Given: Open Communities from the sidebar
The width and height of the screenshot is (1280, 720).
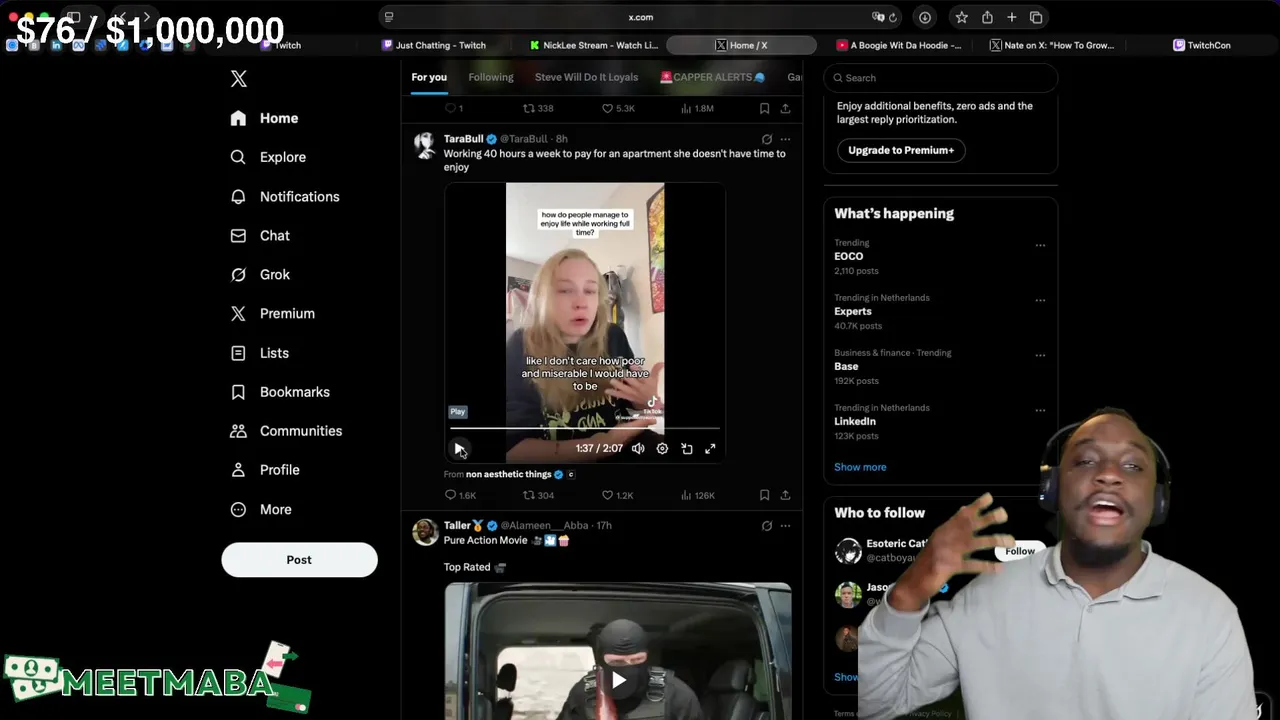Looking at the screenshot, I should pyautogui.click(x=286, y=431).
